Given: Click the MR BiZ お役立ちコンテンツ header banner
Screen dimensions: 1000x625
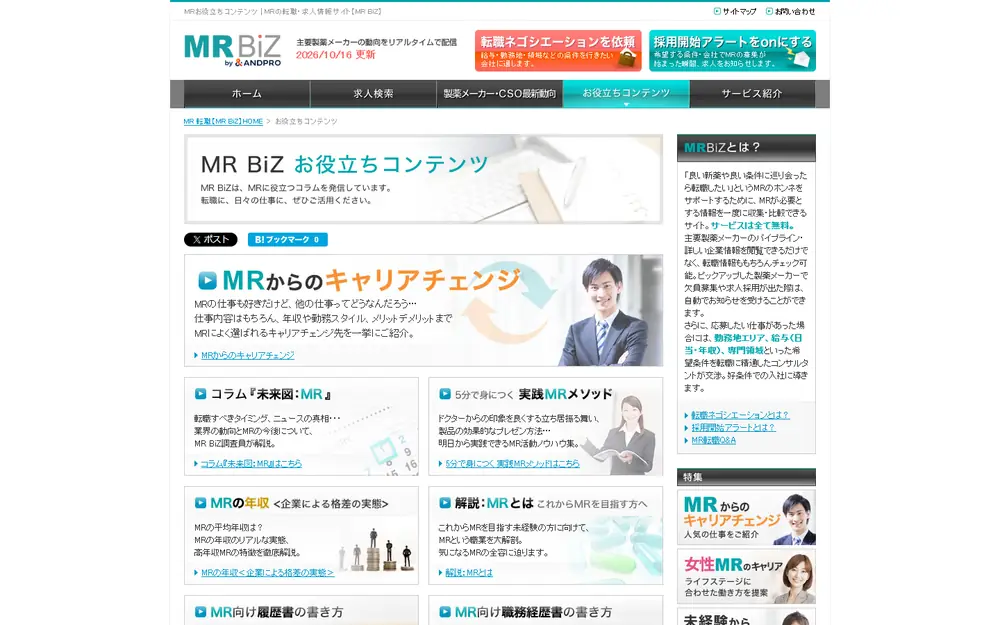Looking at the screenshot, I should [x=423, y=179].
